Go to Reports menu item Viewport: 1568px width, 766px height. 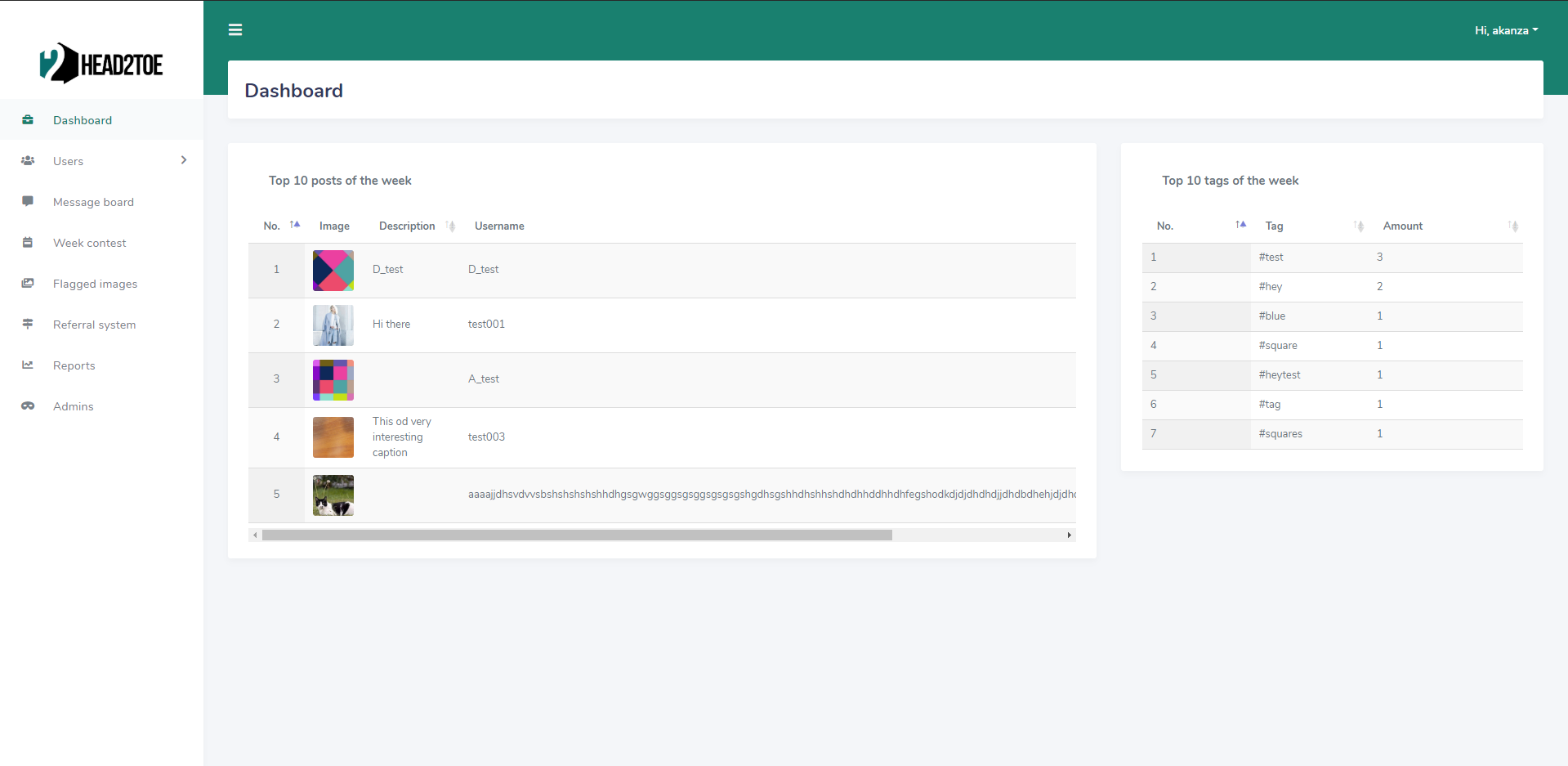click(74, 365)
